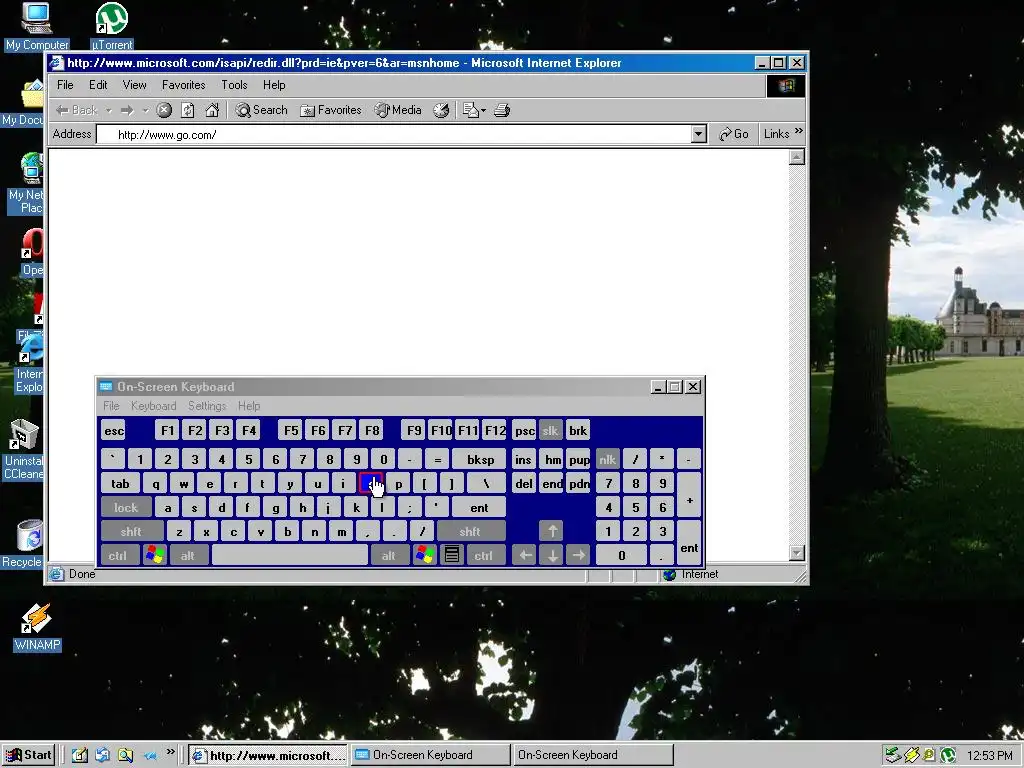
Task: Click the application menu key on On-Screen Keyboard
Action: (x=451, y=555)
